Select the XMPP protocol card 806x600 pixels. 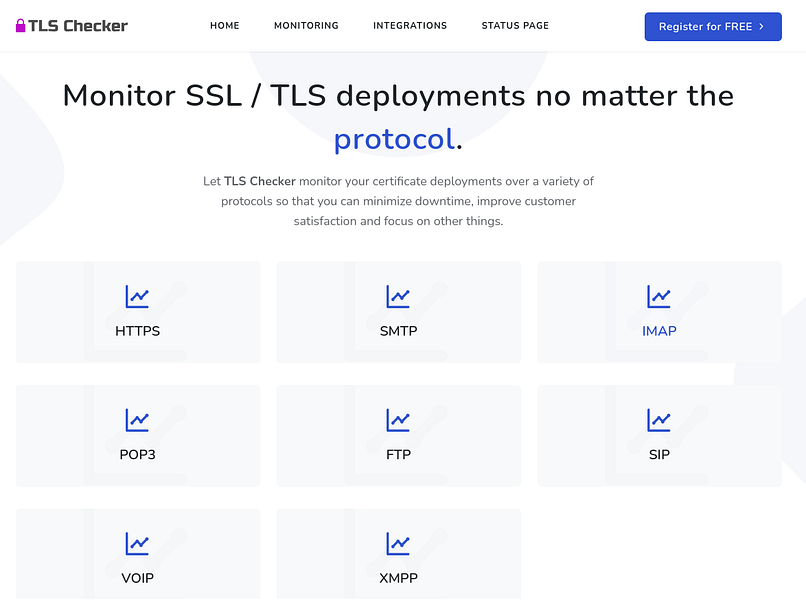pos(398,554)
